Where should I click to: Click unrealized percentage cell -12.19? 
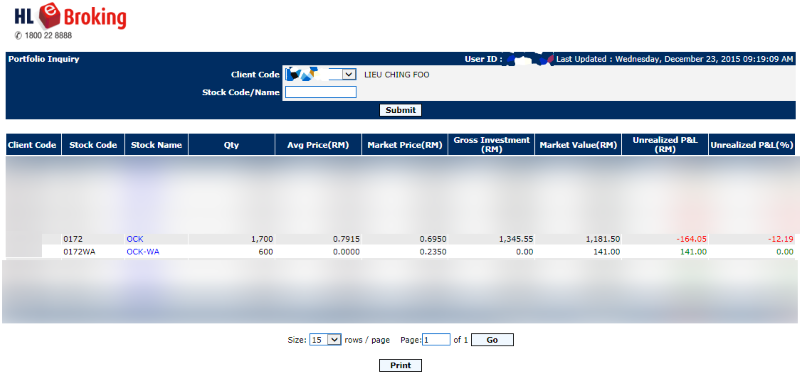(782, 239)
